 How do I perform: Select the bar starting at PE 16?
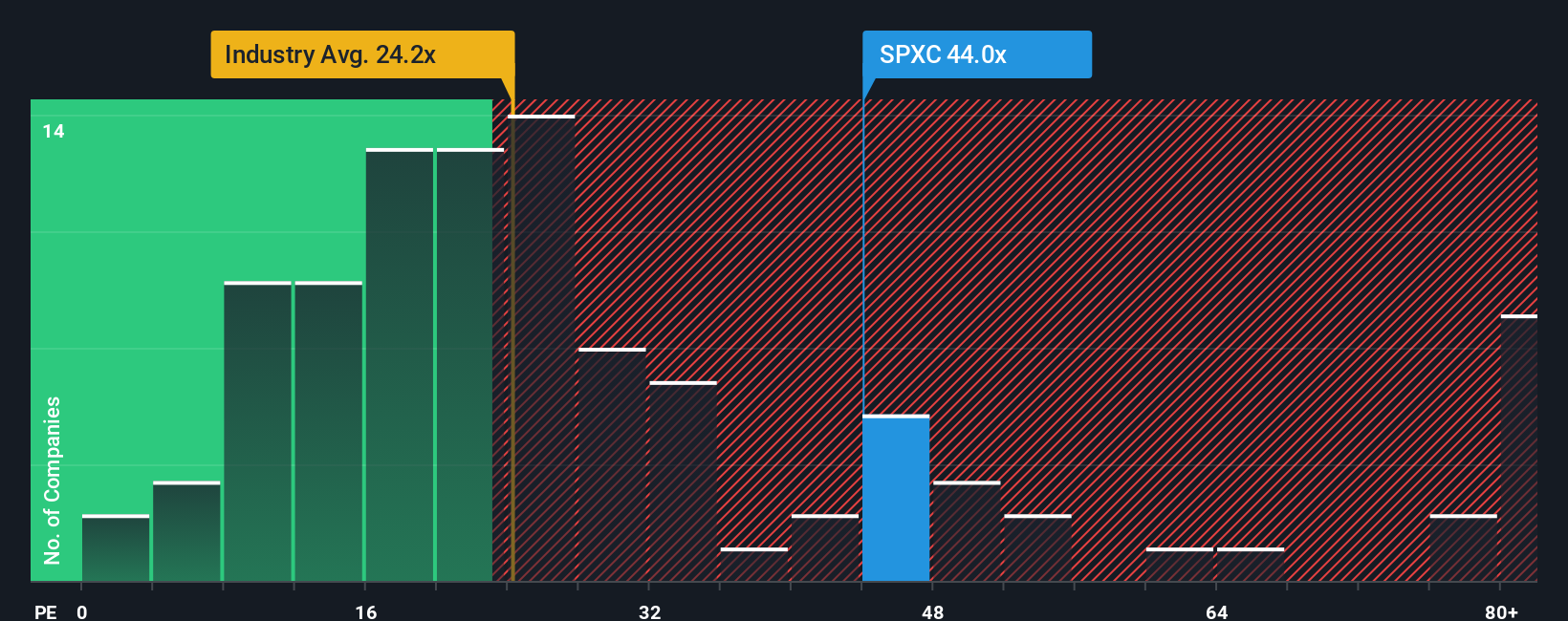pyautogui.click(x=400, y=364)
